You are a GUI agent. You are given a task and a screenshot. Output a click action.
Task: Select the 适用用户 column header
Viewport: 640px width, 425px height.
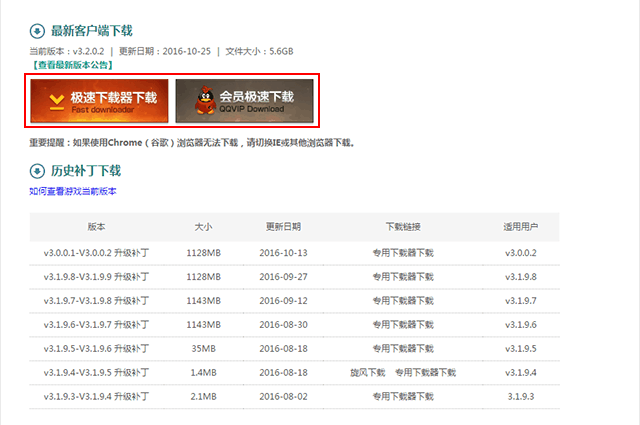pos(520,227)
